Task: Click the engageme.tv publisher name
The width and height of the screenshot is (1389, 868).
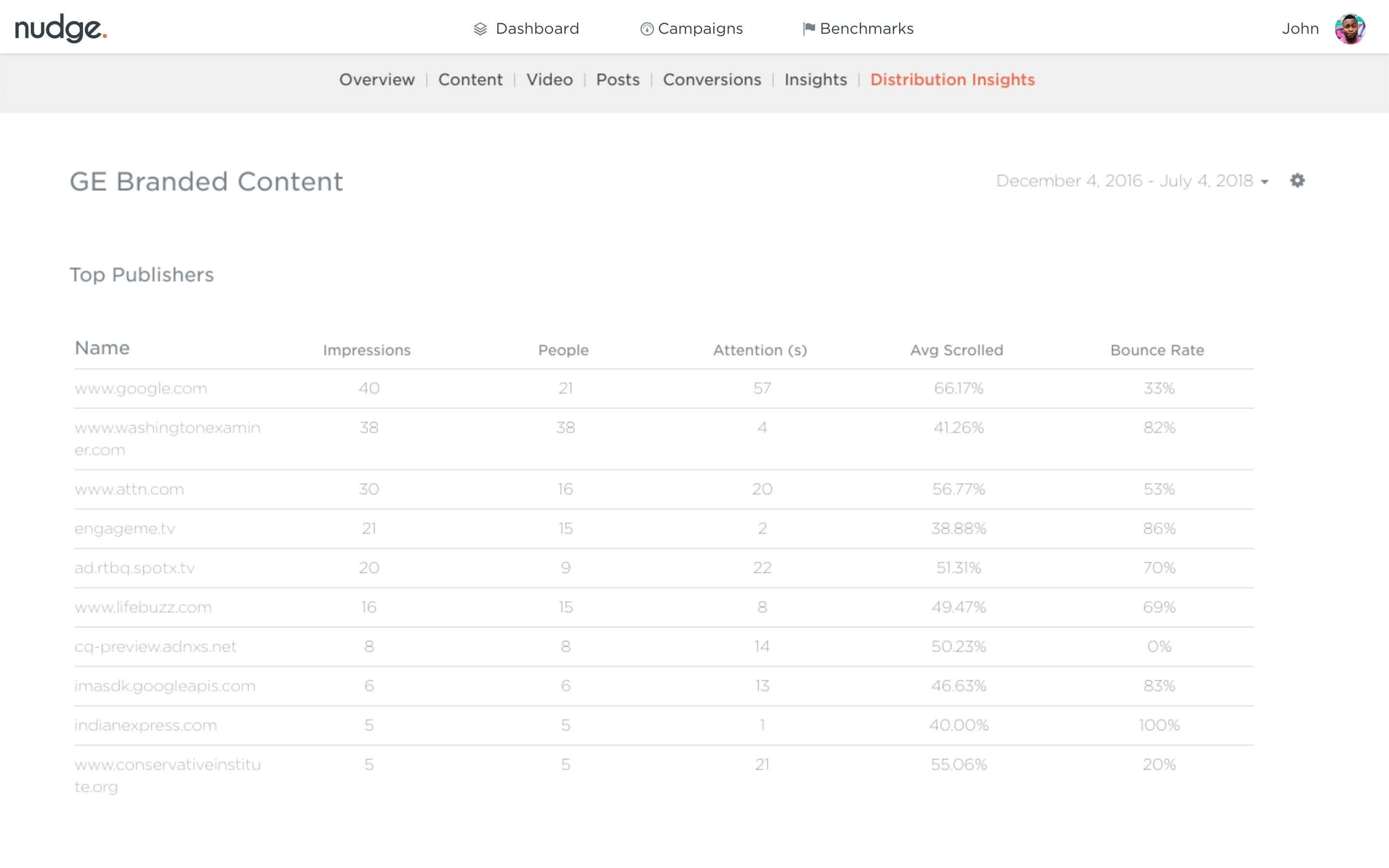Action: click(124, 529)
